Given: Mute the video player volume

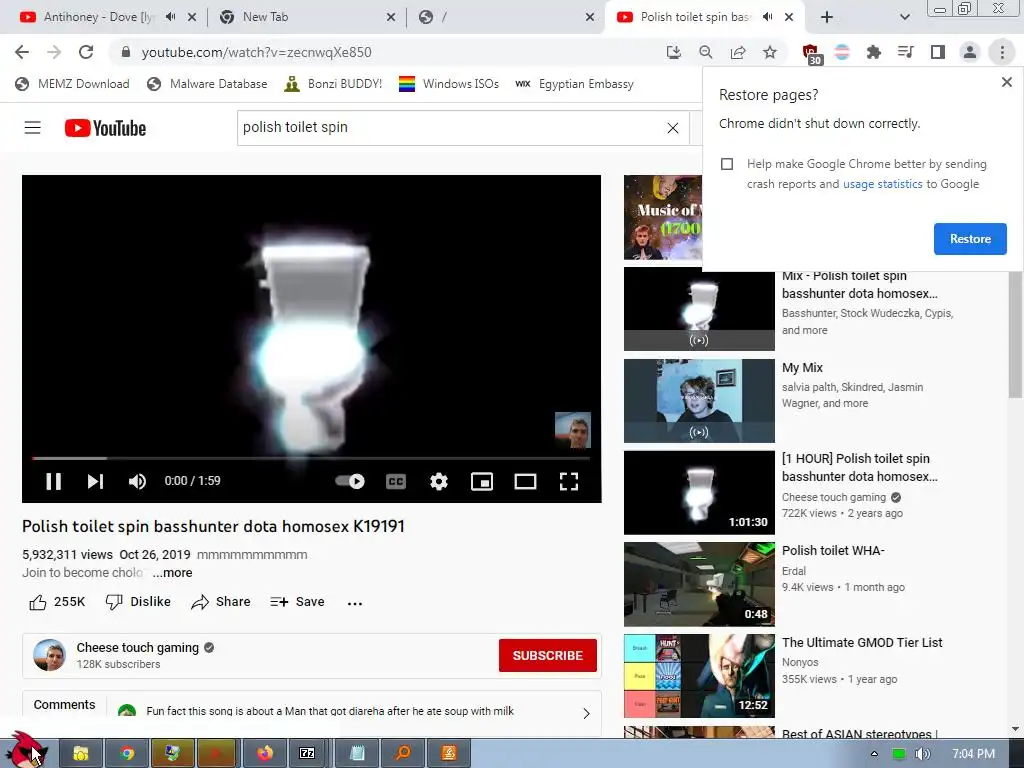Looking at the screenshot, I should [x=137, y=481].
